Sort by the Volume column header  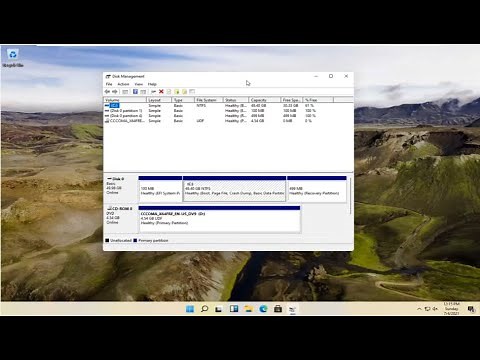tap(125, 100)
